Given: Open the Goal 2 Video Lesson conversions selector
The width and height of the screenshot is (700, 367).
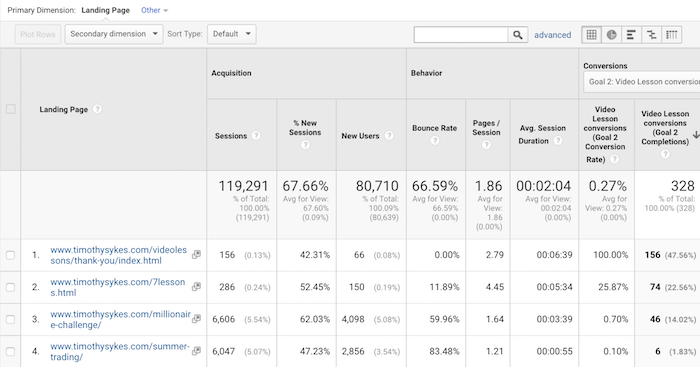Looking at the screenshot, I should pyautogui.click(x=642, y=82).
